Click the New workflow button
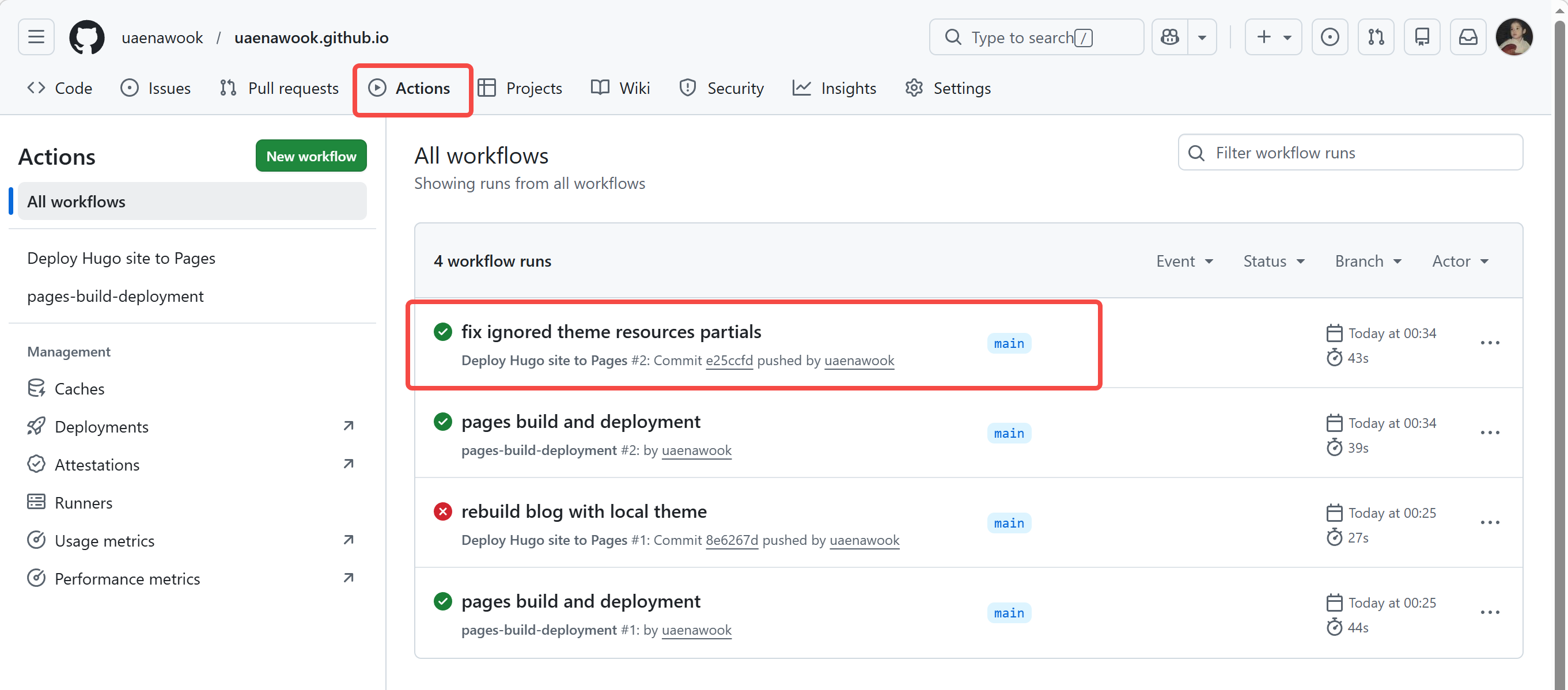 (x=311, y=157)
